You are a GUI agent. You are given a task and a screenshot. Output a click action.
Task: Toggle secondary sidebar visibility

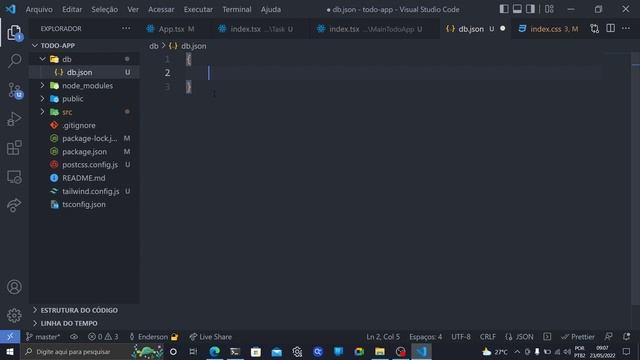pyautogui.click(x=530, y=9)
